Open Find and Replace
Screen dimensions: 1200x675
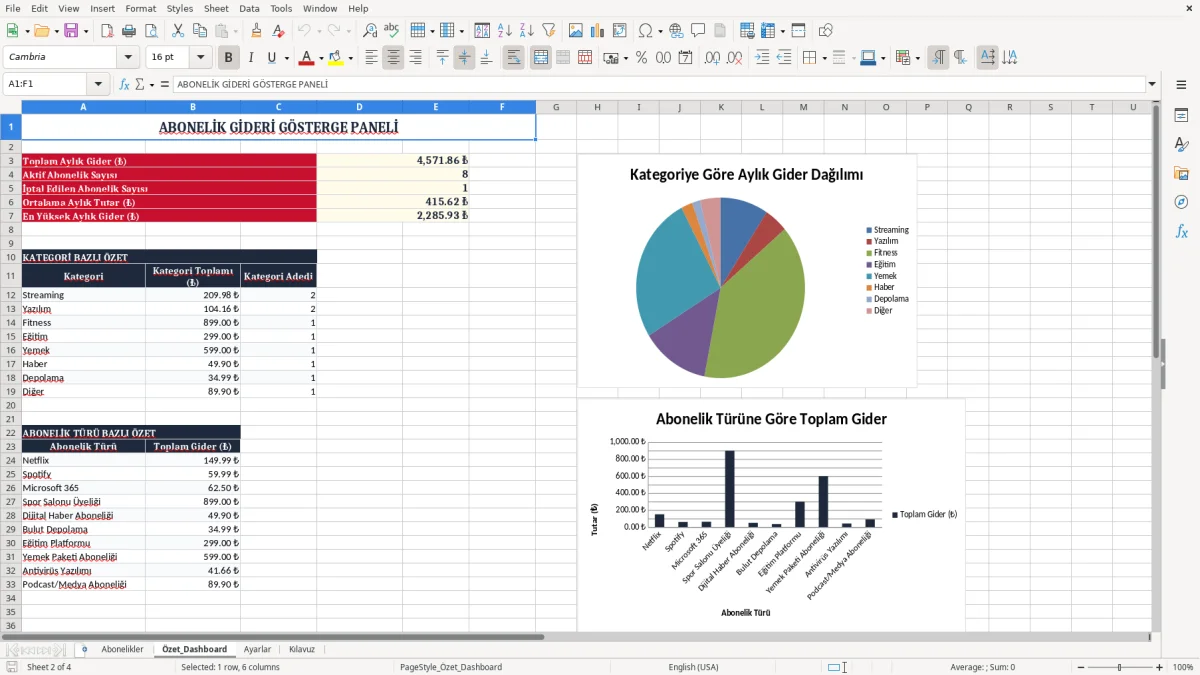[x=370, y=31]
